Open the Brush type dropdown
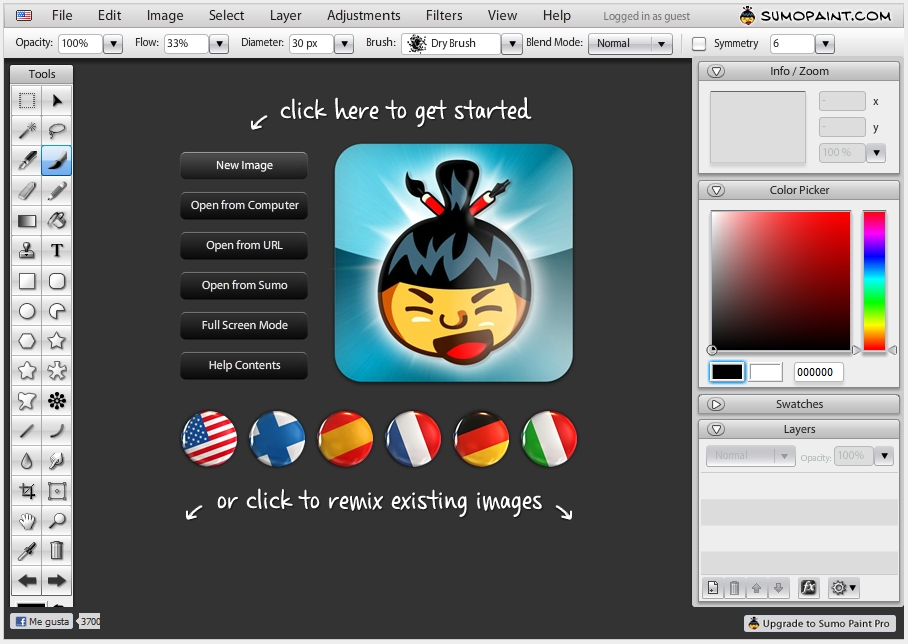 tap(511, 44)
